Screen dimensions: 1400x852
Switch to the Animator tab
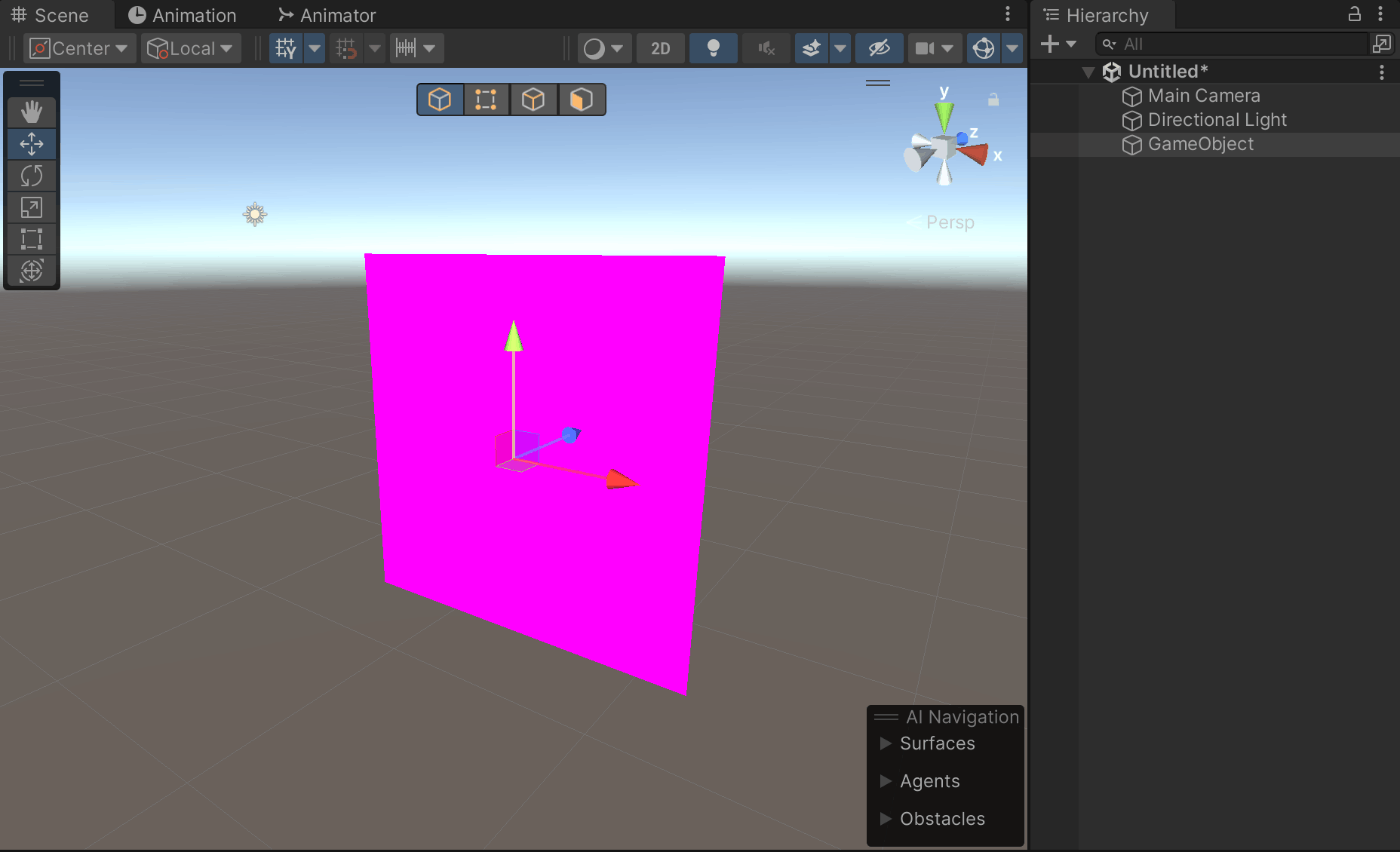click(327, 15)
